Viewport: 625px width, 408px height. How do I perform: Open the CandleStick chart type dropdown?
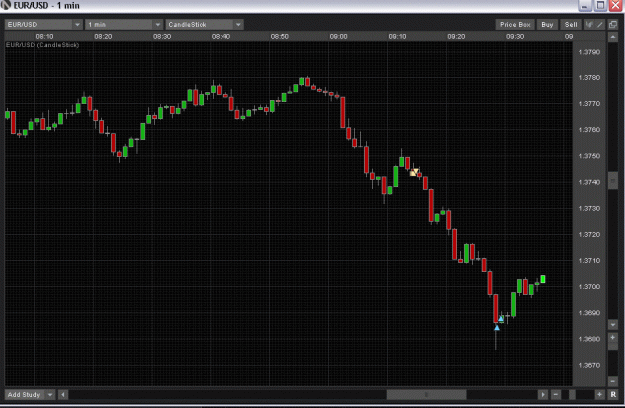pos(204,25)
